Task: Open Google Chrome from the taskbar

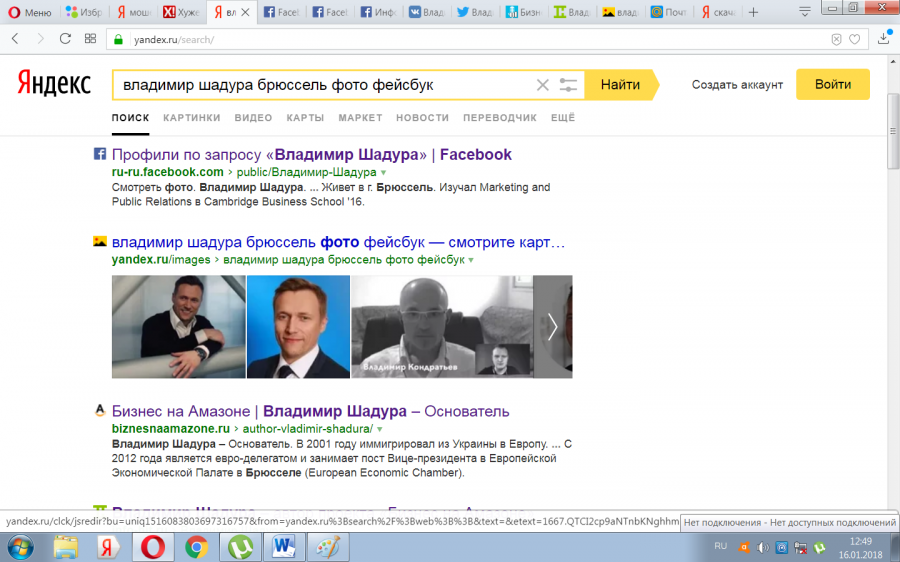Action: 197,547
